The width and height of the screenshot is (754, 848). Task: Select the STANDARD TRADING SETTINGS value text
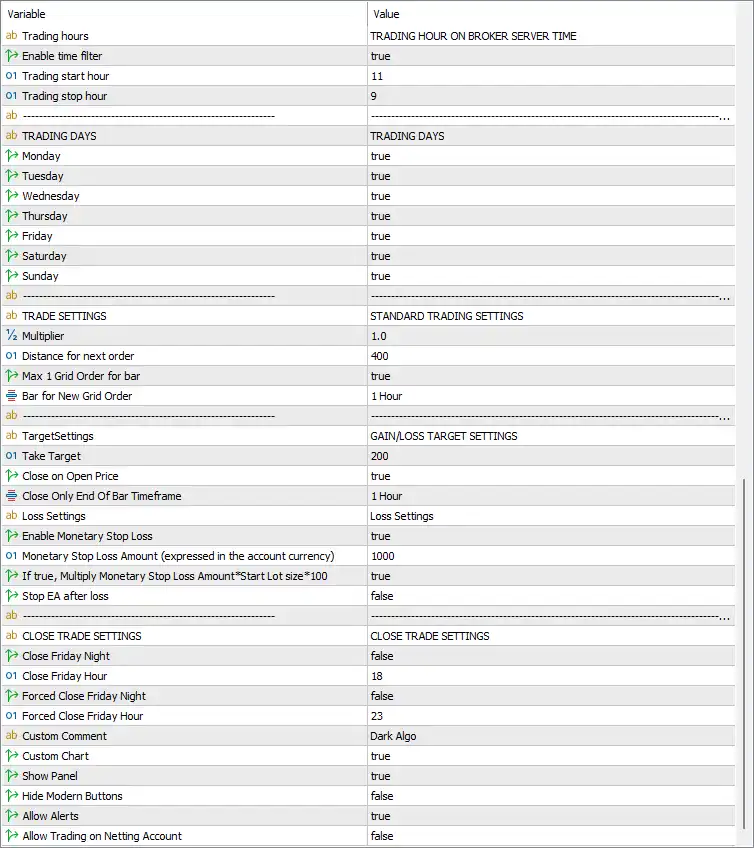pos(447,316)
